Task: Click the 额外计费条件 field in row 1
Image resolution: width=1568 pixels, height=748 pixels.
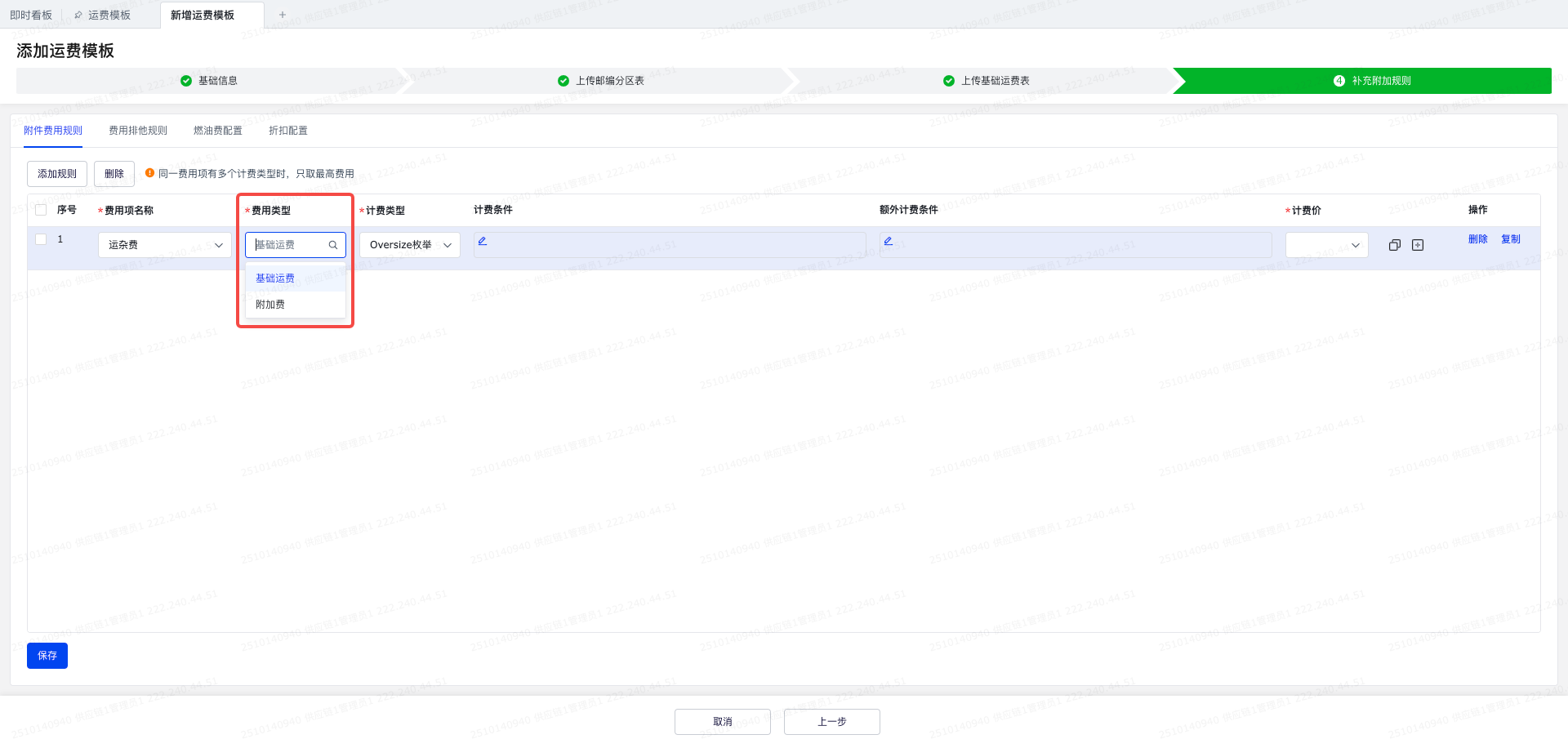Action: pos(1076,245)
